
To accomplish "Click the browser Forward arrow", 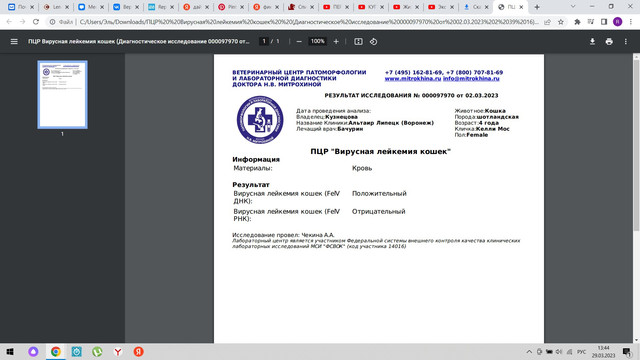I will (x=22, y=22).
